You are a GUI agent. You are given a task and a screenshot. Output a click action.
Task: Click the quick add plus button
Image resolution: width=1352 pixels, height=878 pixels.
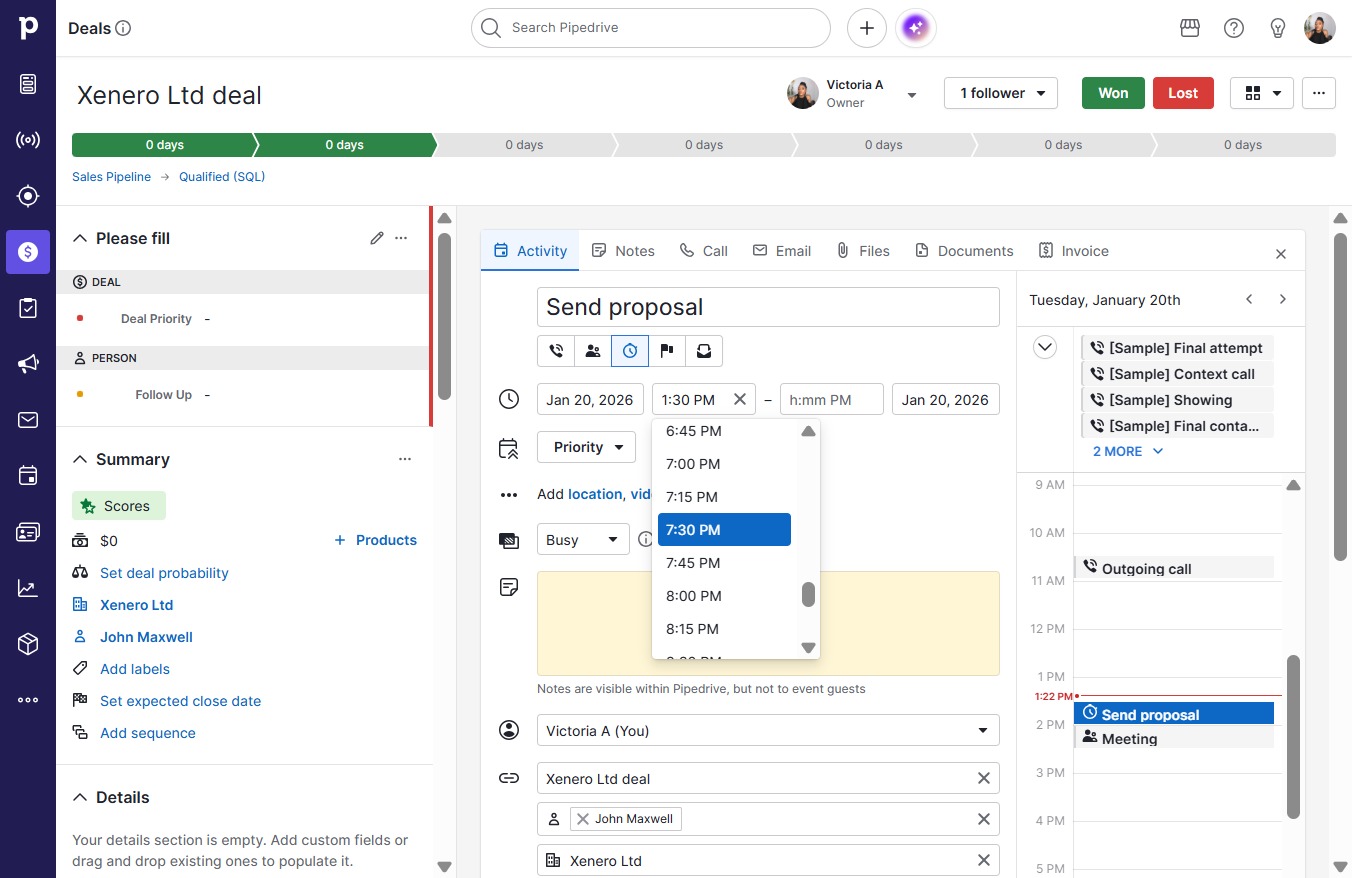tap(867, 28)
